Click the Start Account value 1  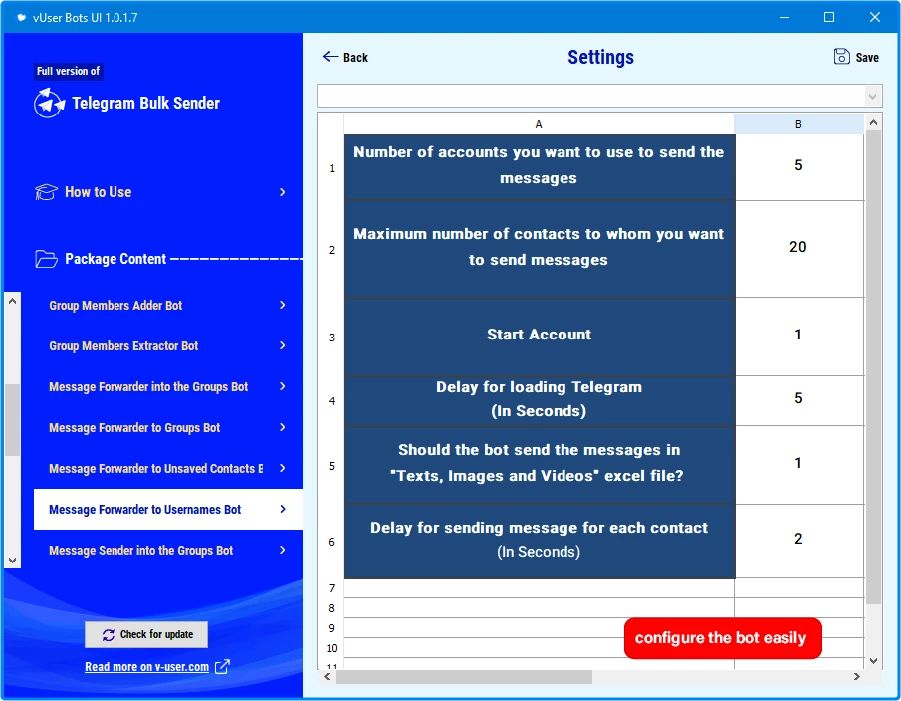(x=799, y=337)
